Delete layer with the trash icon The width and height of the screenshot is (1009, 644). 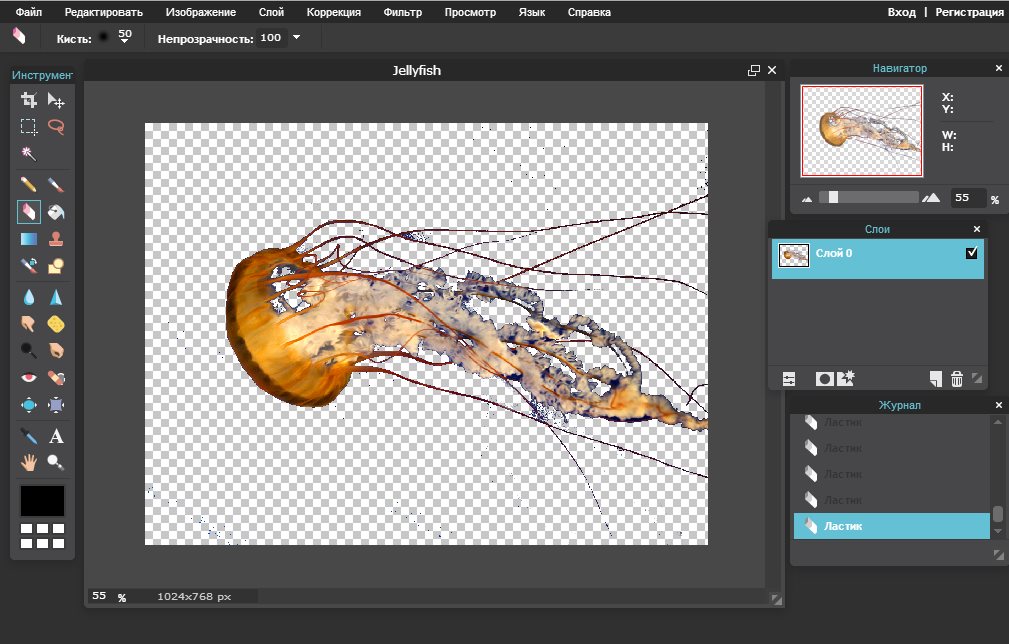click(957, 379)
